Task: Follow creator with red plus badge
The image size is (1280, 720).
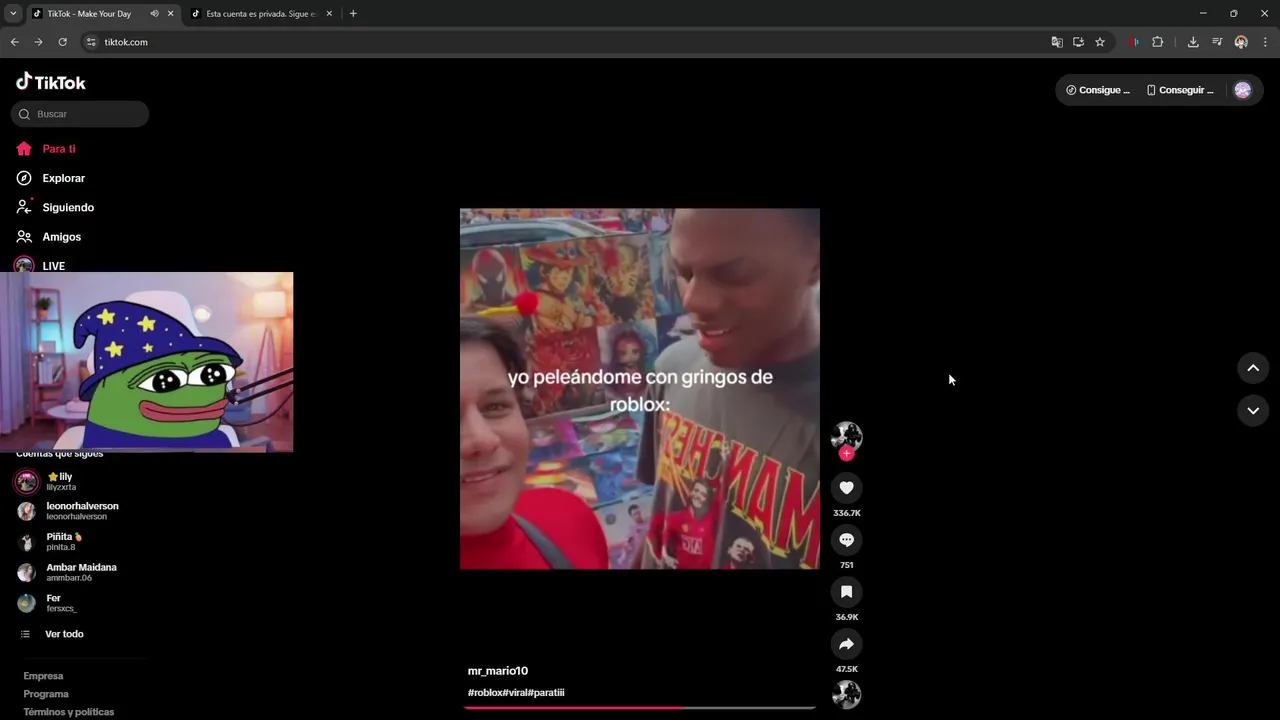Action: tap(846, 454)
